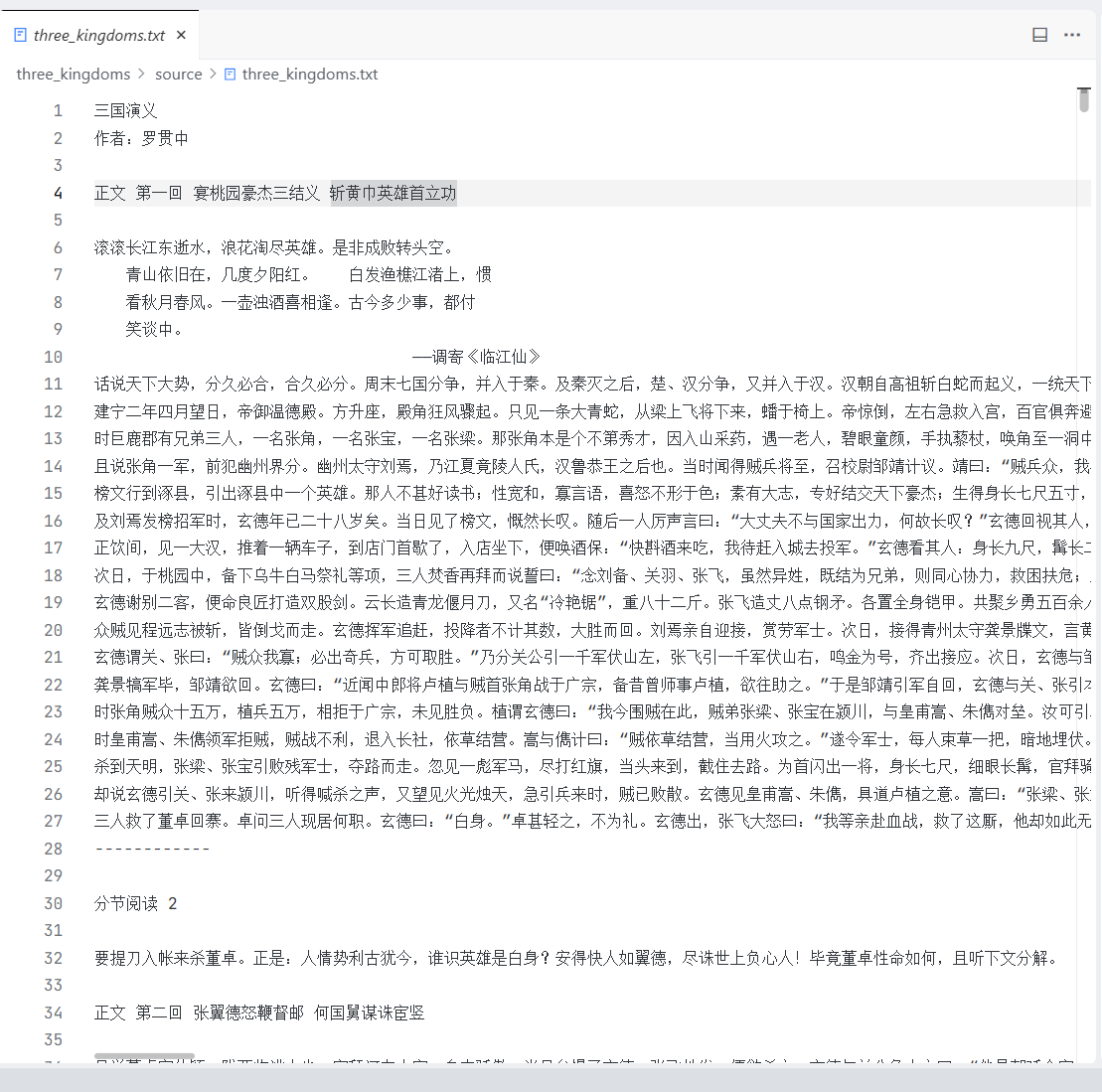Click line number 34 in gutter
This screenshot has height=1092, width=1102.
coord(54,1013)
